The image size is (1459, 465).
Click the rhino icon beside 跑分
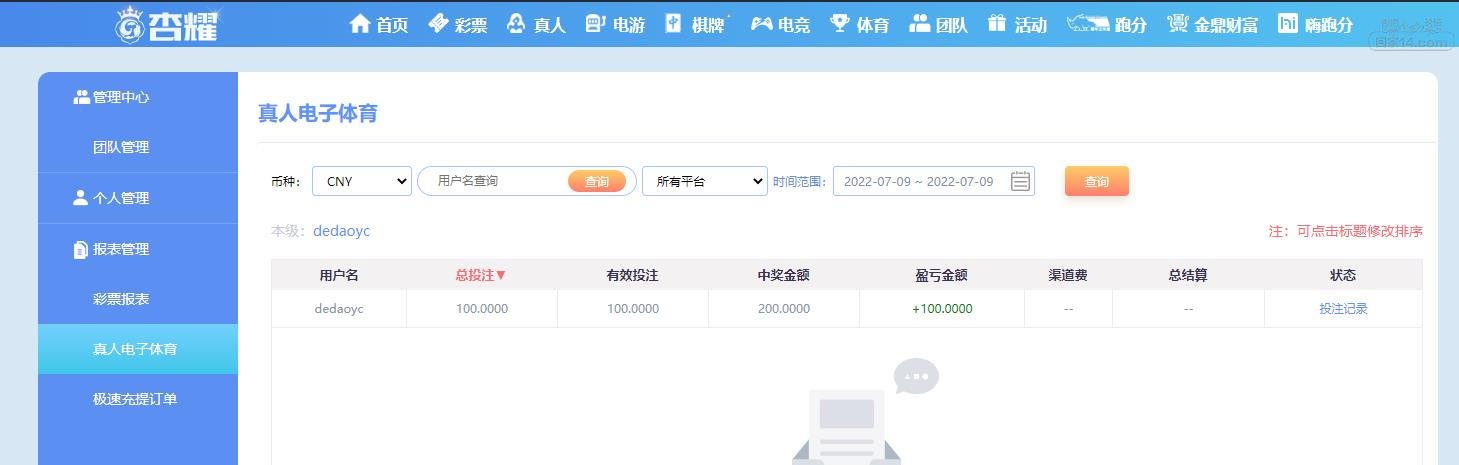pos(1088,23)
